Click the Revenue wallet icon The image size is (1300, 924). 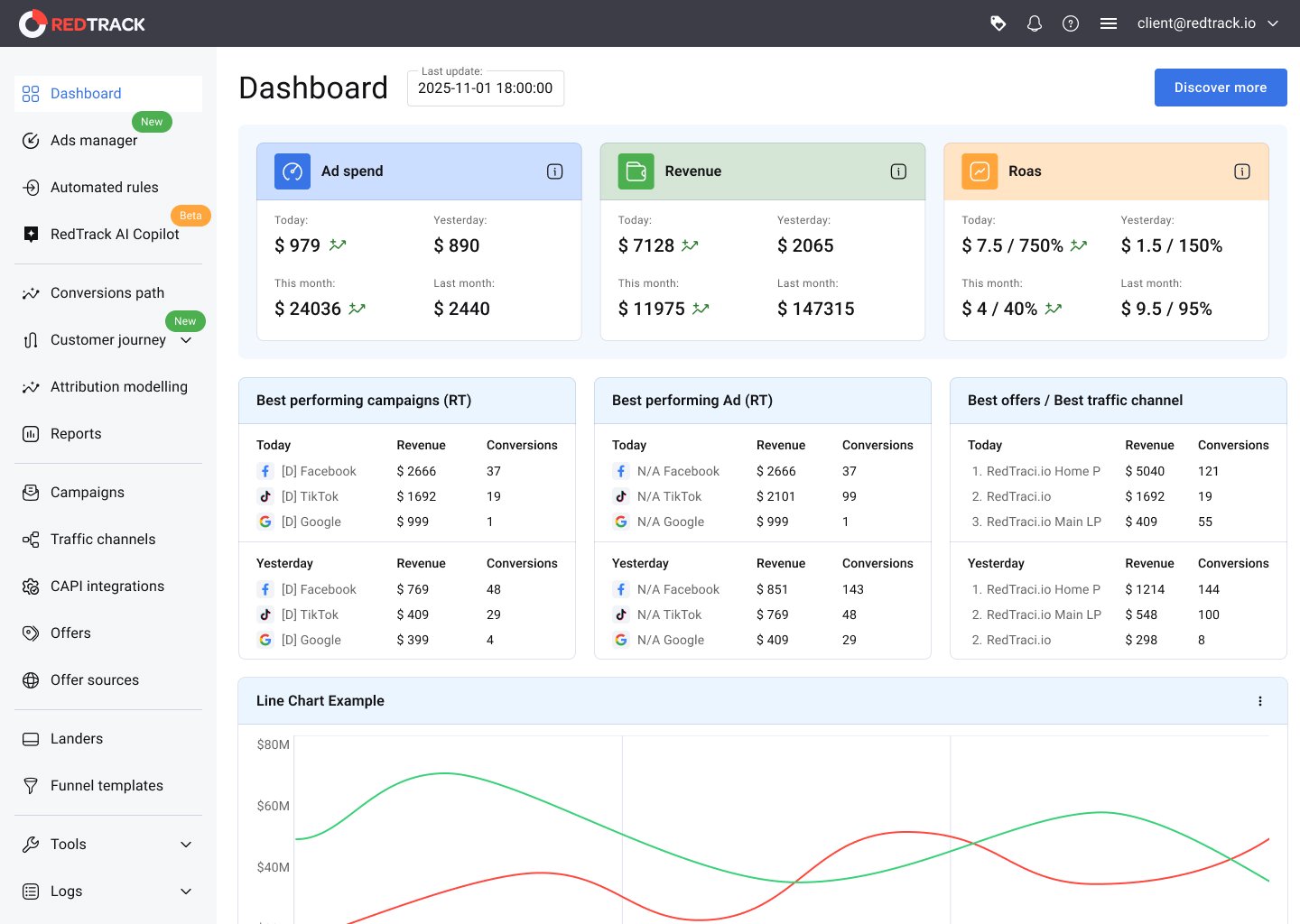pyautogui.click(x=636, y=171)
